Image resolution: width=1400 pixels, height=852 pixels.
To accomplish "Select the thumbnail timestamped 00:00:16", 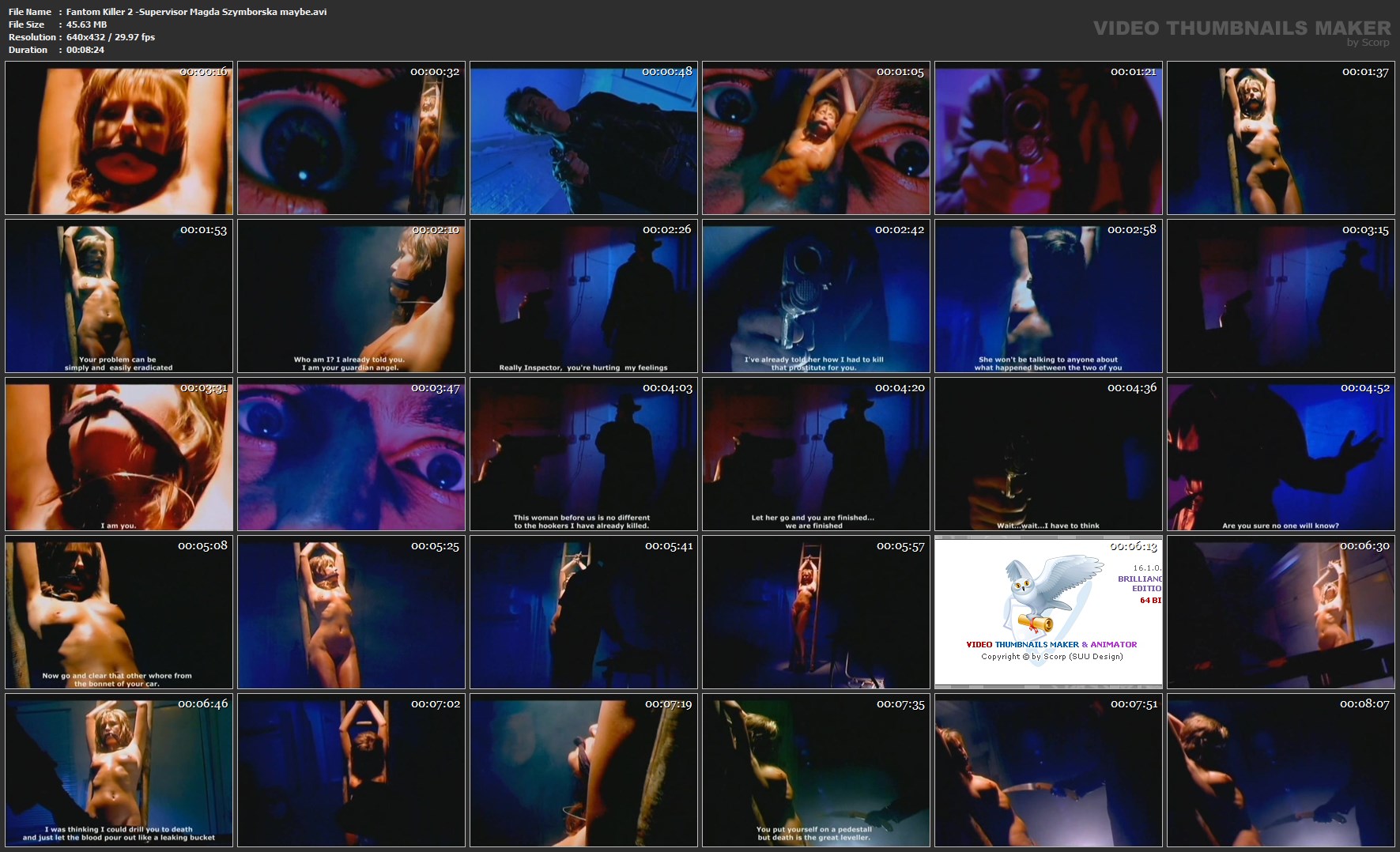I will tap(119, 138).
